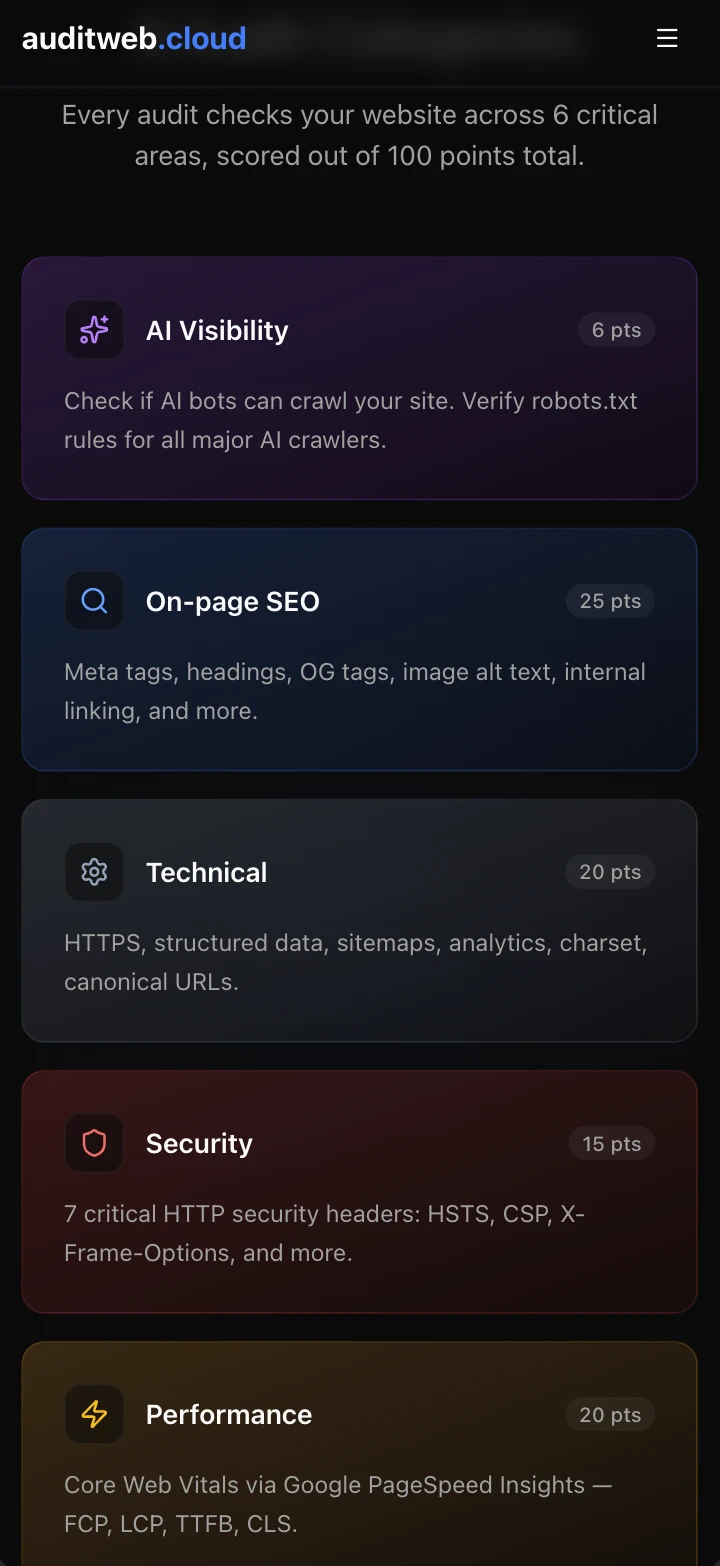The height and width of the screenshot is (1566, 720).
Task: Click the 20 pts badge on Performance
Action: (x=610, y=1414)
